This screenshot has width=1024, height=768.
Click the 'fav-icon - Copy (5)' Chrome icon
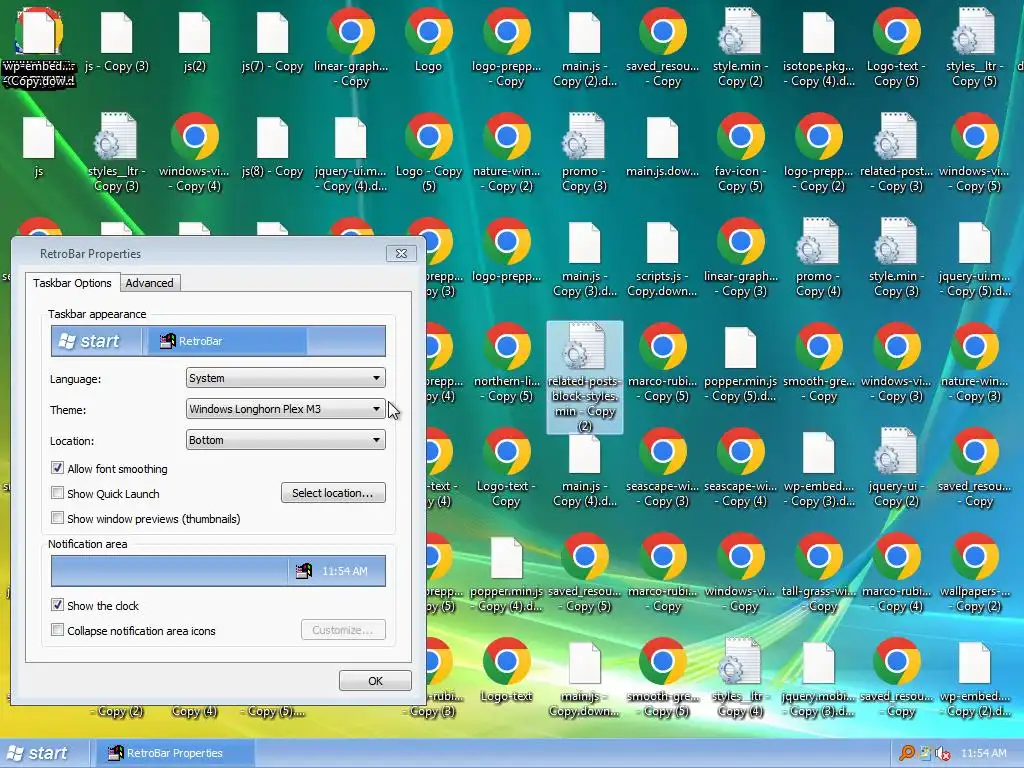741,136
